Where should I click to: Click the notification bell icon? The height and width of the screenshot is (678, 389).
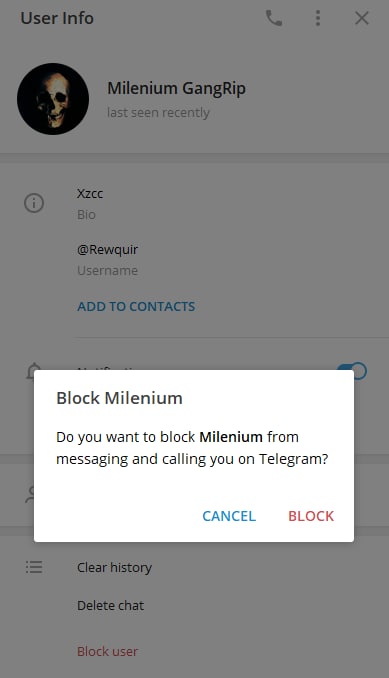pyautogui.click(x=32, y=371)
